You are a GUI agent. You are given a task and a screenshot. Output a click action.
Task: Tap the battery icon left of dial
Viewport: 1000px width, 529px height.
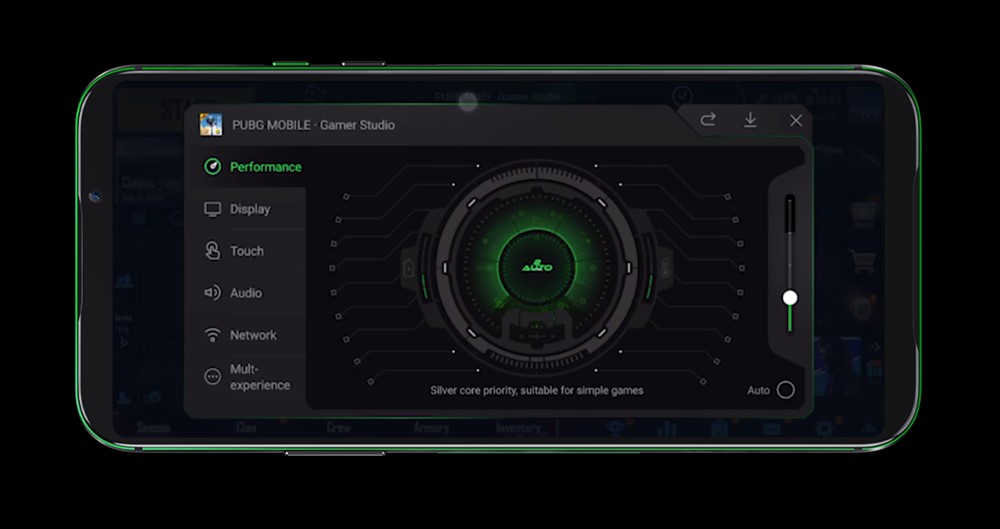click(x=408, y=267)
